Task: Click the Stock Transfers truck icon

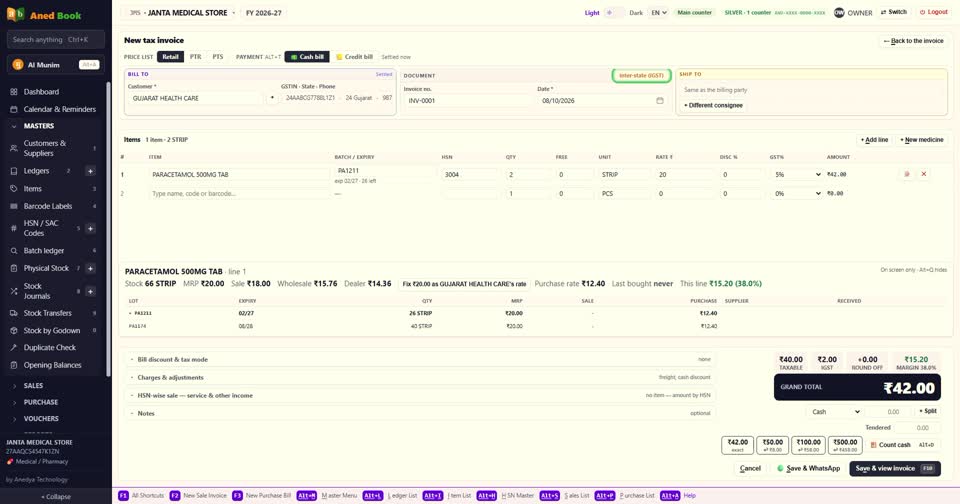Action: tap(13, 313)
